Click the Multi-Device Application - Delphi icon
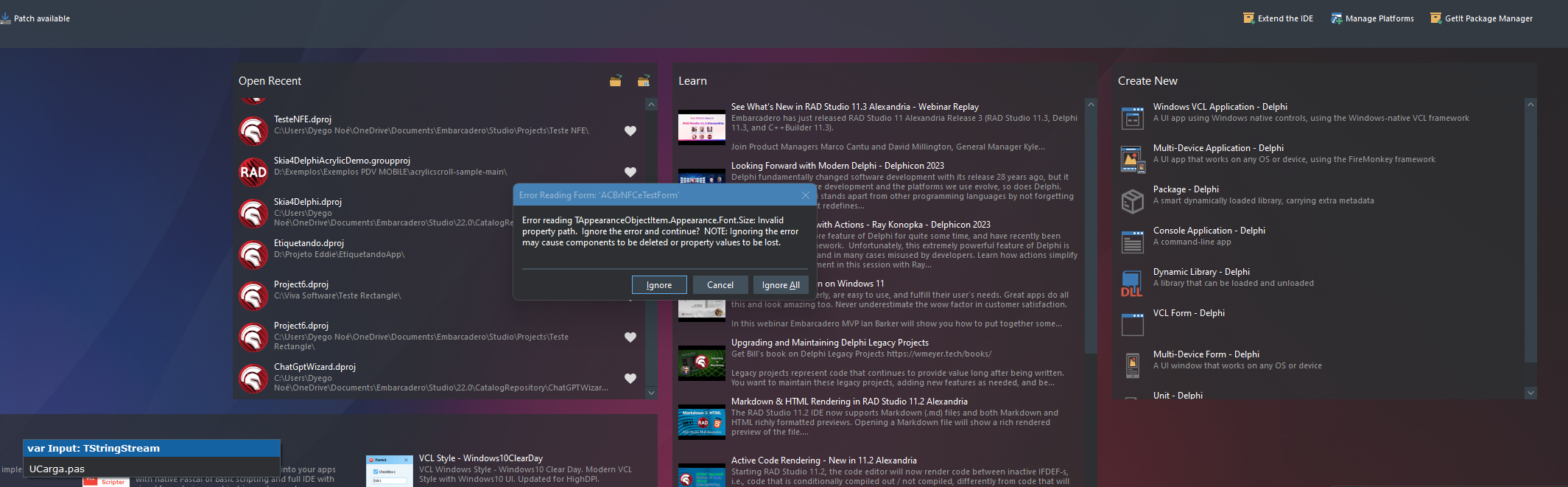Image resolution: width=1568 pixels, height=487 pixels. (1132, 159)
